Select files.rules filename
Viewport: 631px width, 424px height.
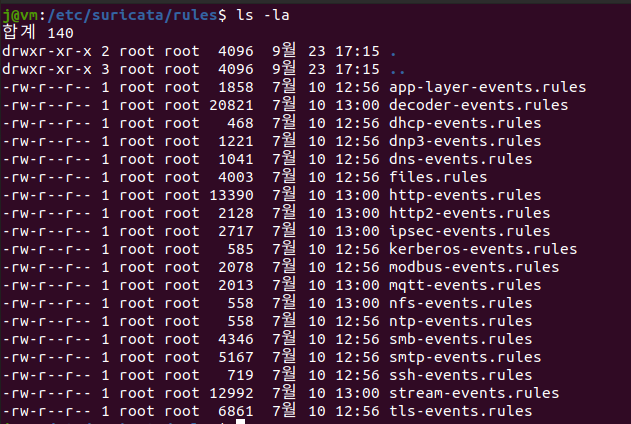coord(438,177)
